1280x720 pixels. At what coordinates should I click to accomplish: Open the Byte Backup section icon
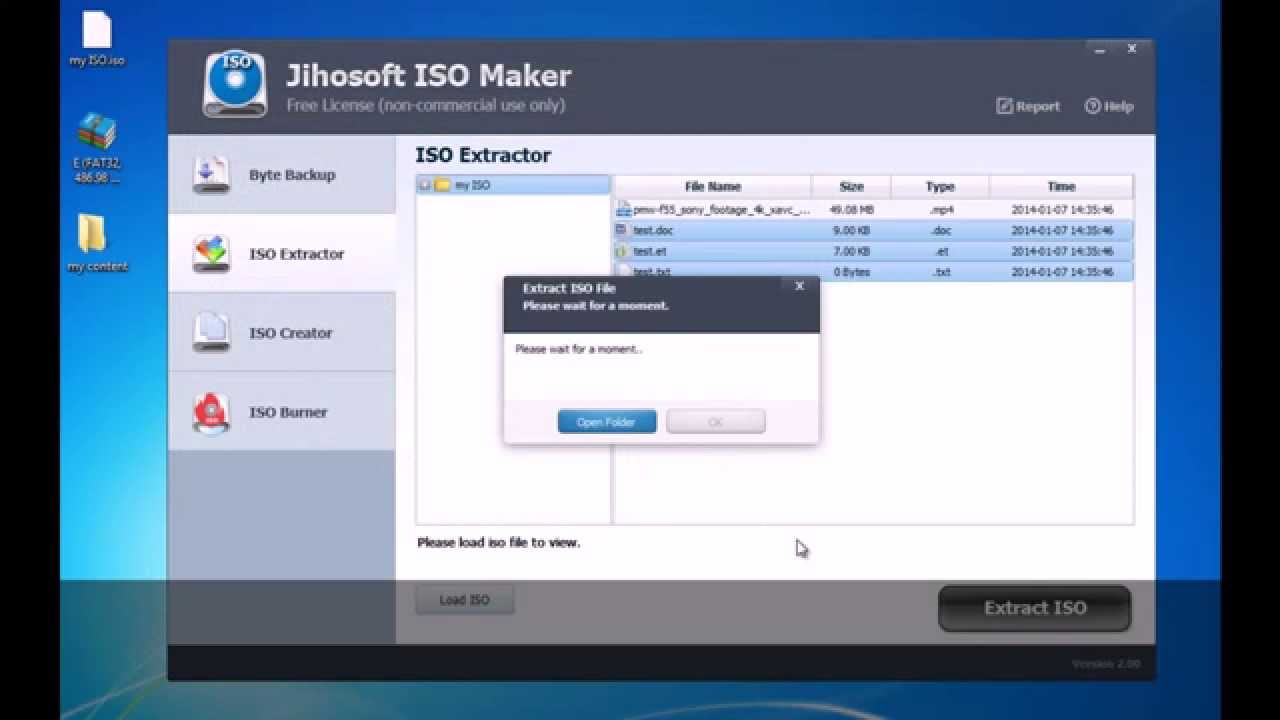[x=211, y=174]
